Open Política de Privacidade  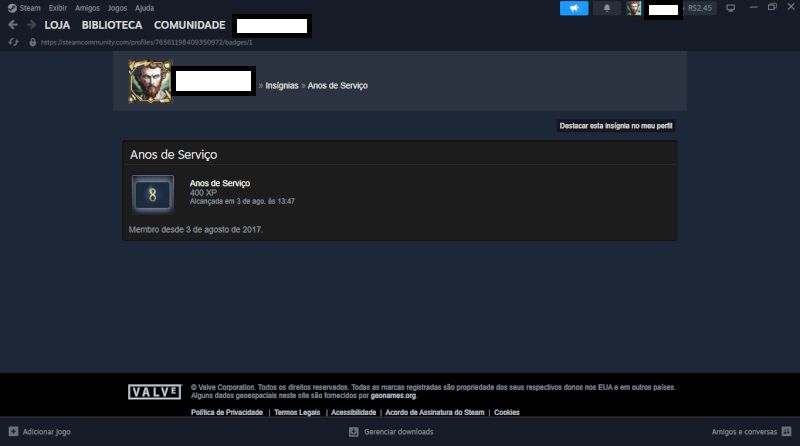coord(227,412)
